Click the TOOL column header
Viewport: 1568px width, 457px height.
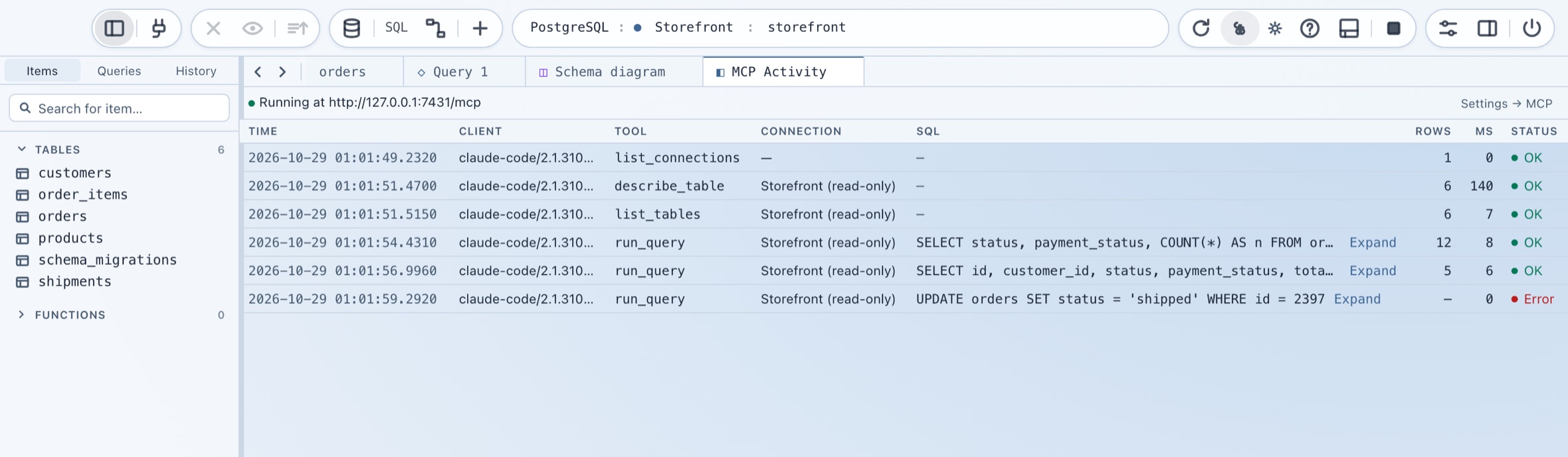point(631,131)
